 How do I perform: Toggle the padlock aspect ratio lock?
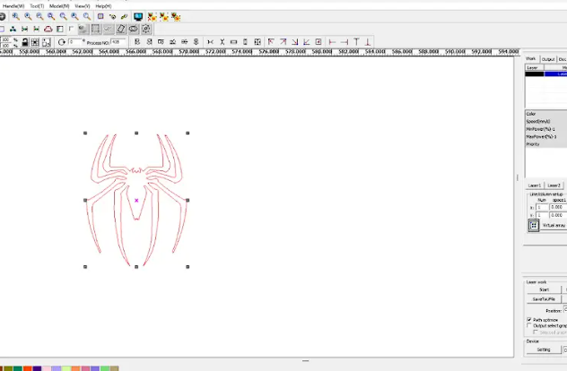25,42
